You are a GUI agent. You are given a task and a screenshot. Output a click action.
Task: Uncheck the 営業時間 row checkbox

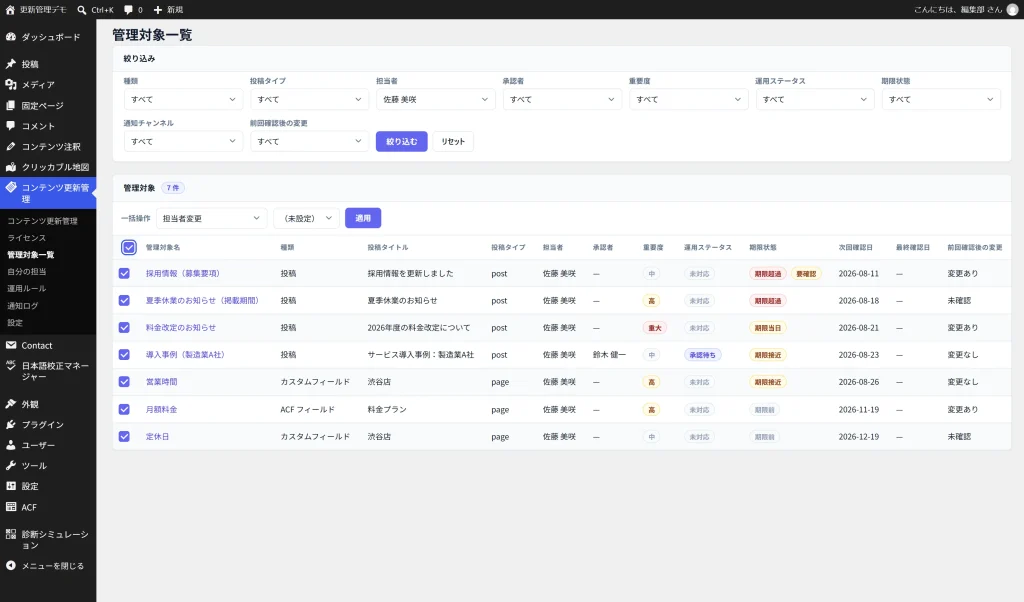[124, 382]
